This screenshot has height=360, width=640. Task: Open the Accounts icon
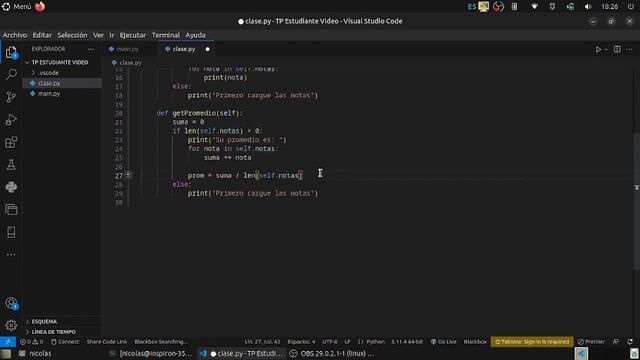tap(11, 303)
